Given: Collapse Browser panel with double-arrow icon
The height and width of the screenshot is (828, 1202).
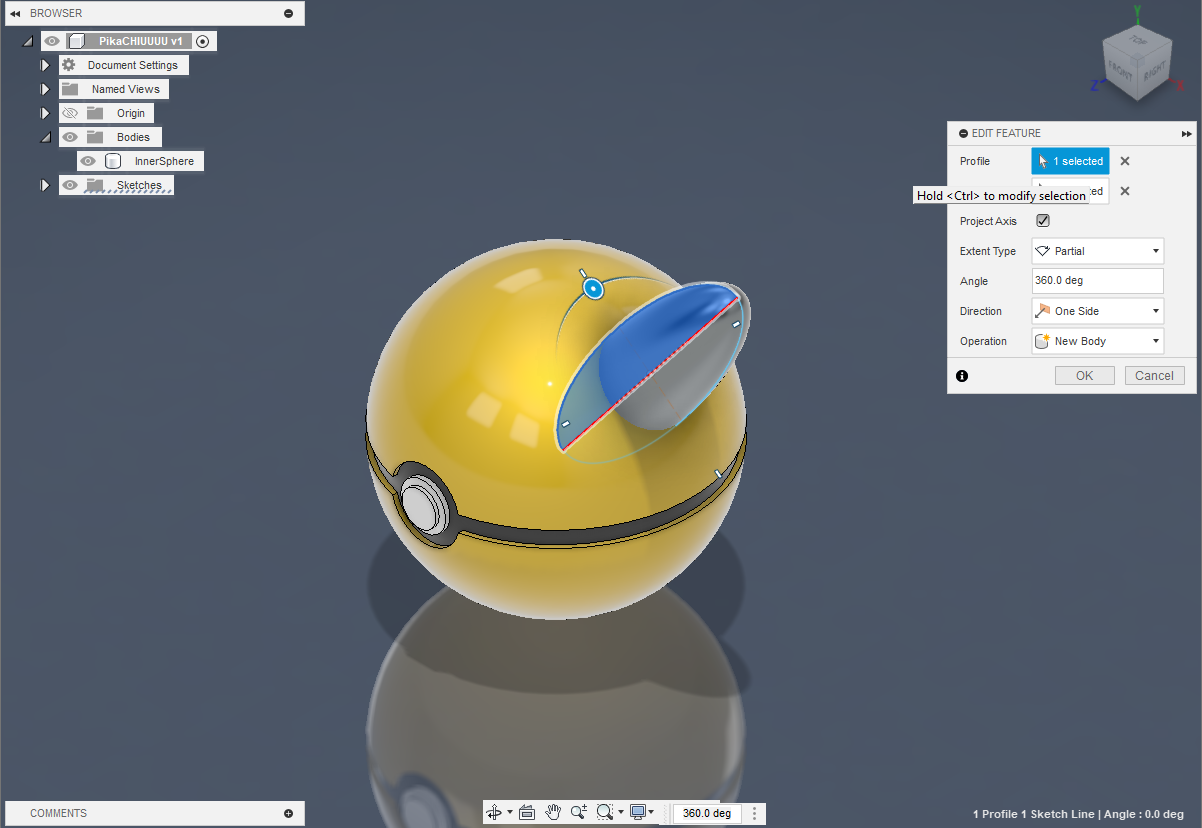Looking at the screenshot, I should (x=15, y=13).
